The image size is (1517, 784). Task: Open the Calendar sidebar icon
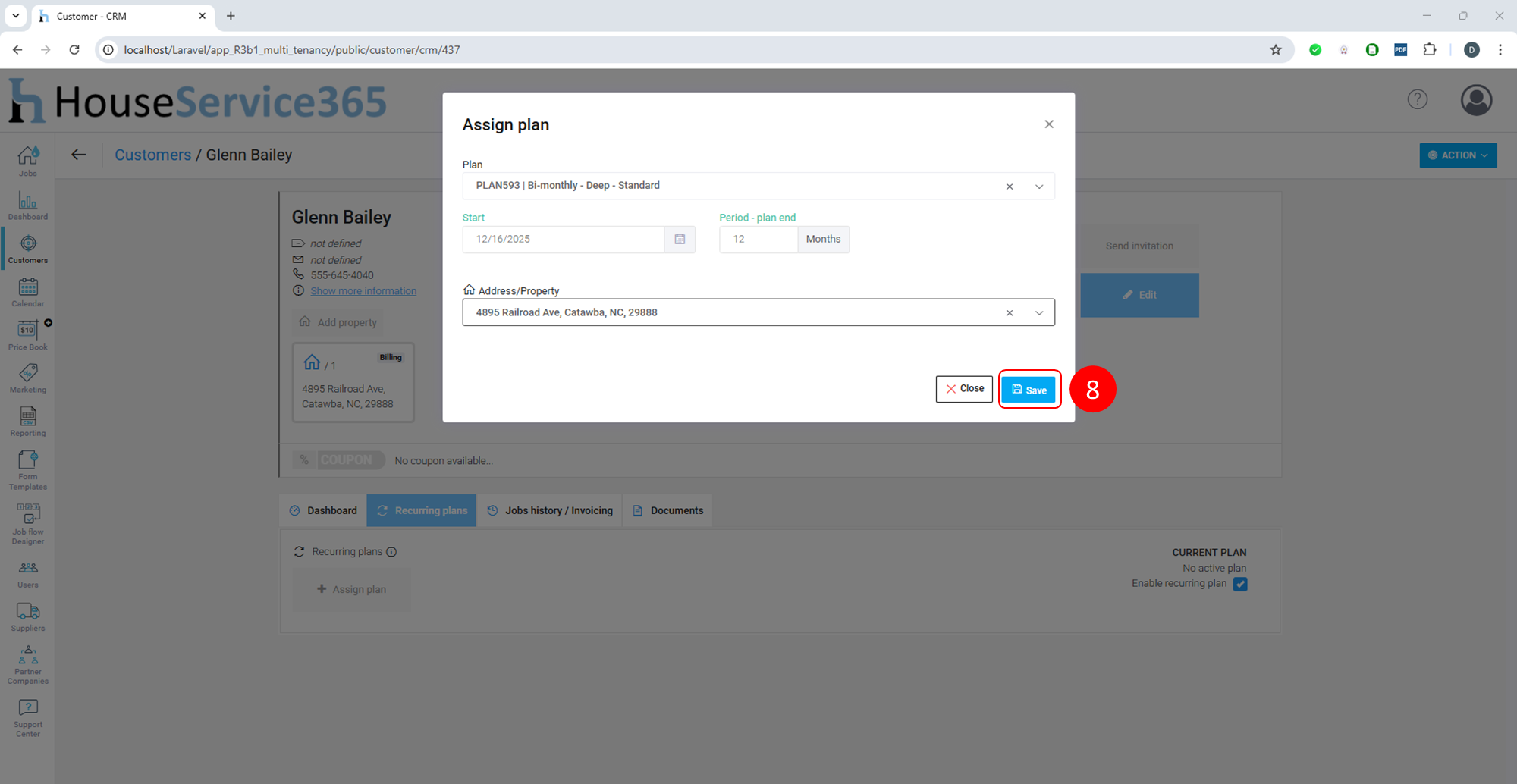click(x=28, y=292)
